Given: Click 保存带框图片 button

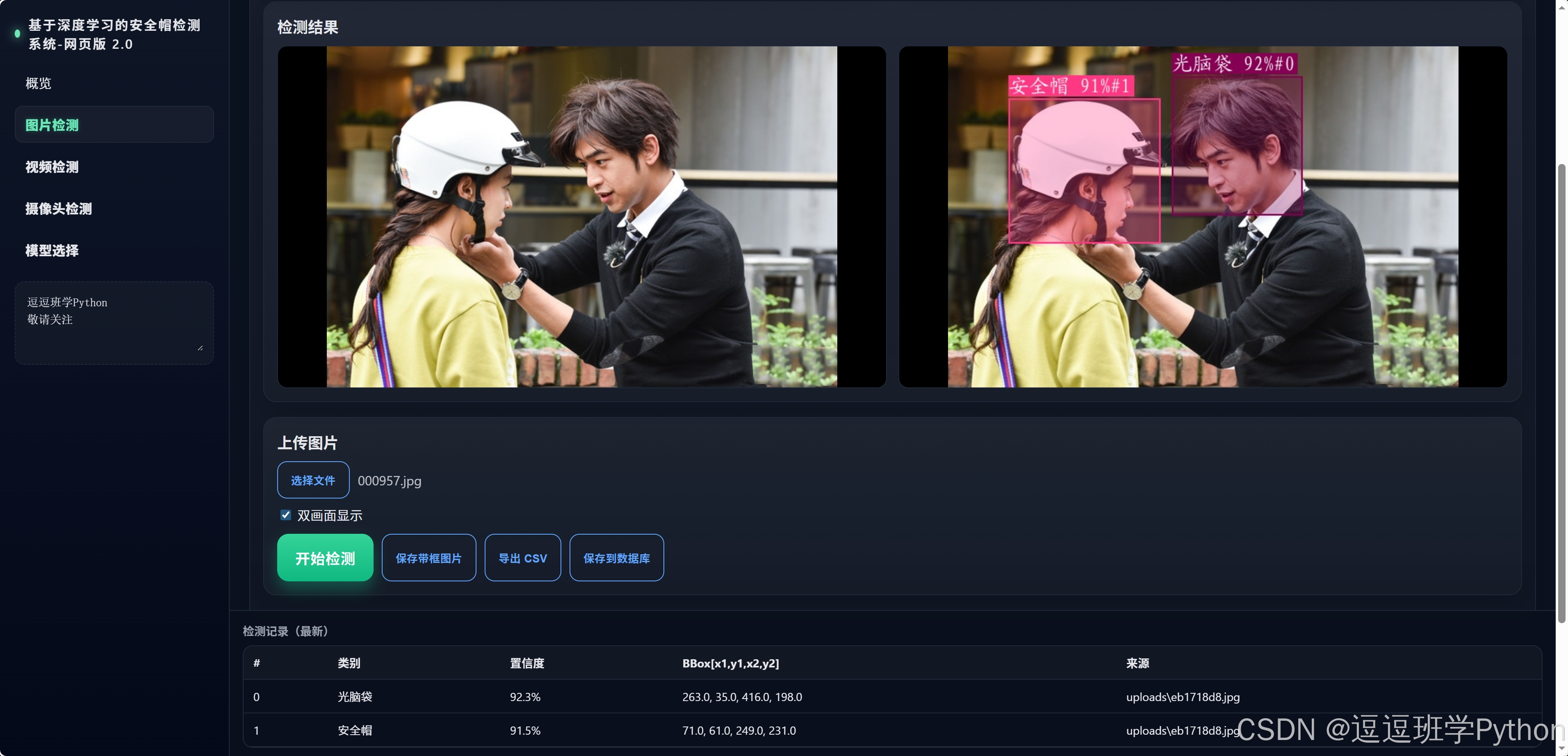Looking at the screenshot, I should (428, 558).
